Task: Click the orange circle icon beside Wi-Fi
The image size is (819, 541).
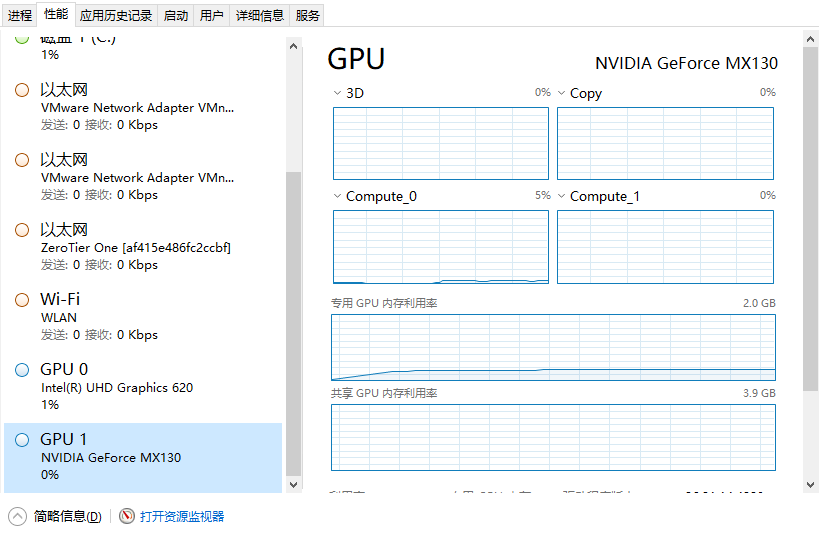Action: click(x=22, y=300)
